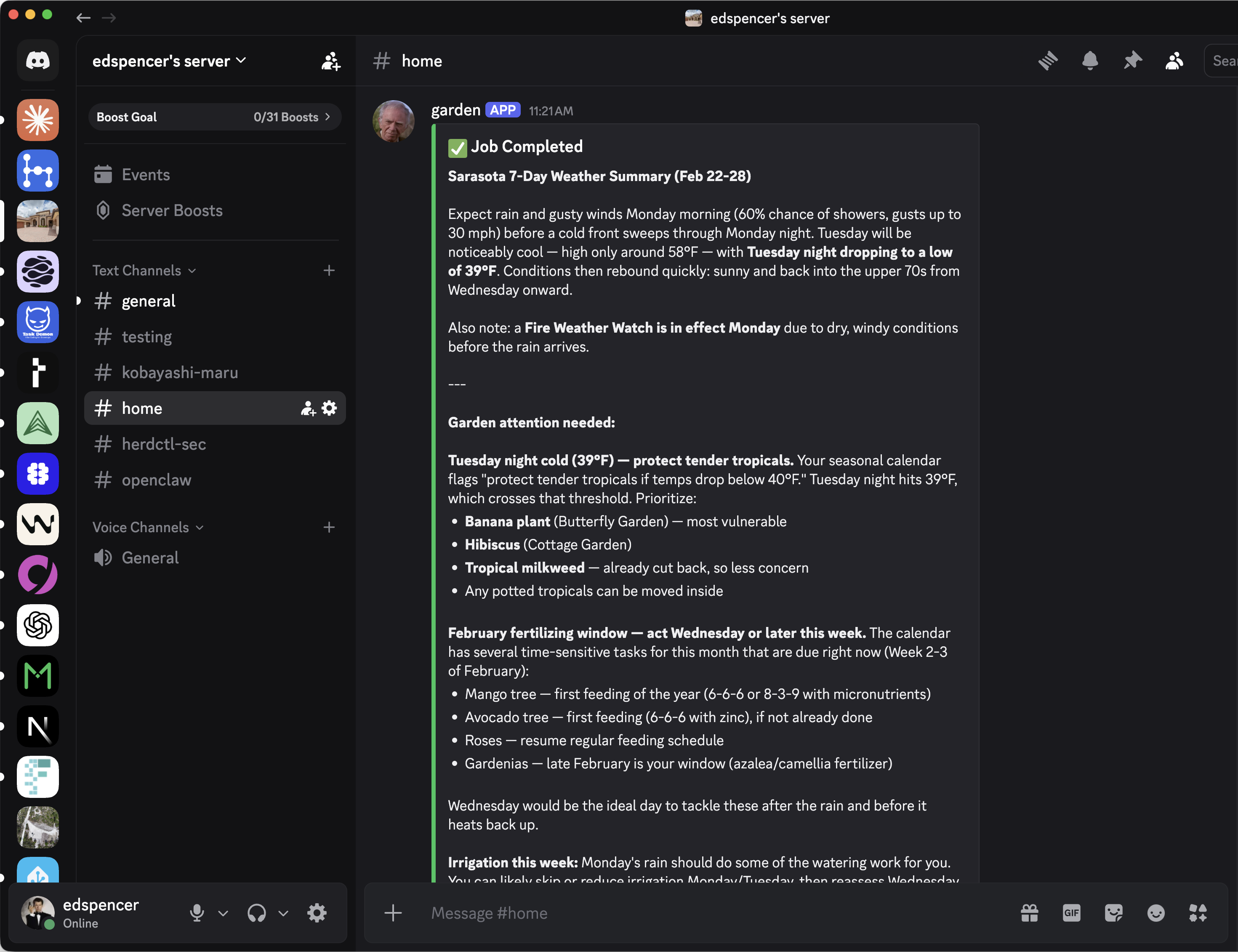
Task: Click the Boost Goal progress bar
Action: [214, 117]
